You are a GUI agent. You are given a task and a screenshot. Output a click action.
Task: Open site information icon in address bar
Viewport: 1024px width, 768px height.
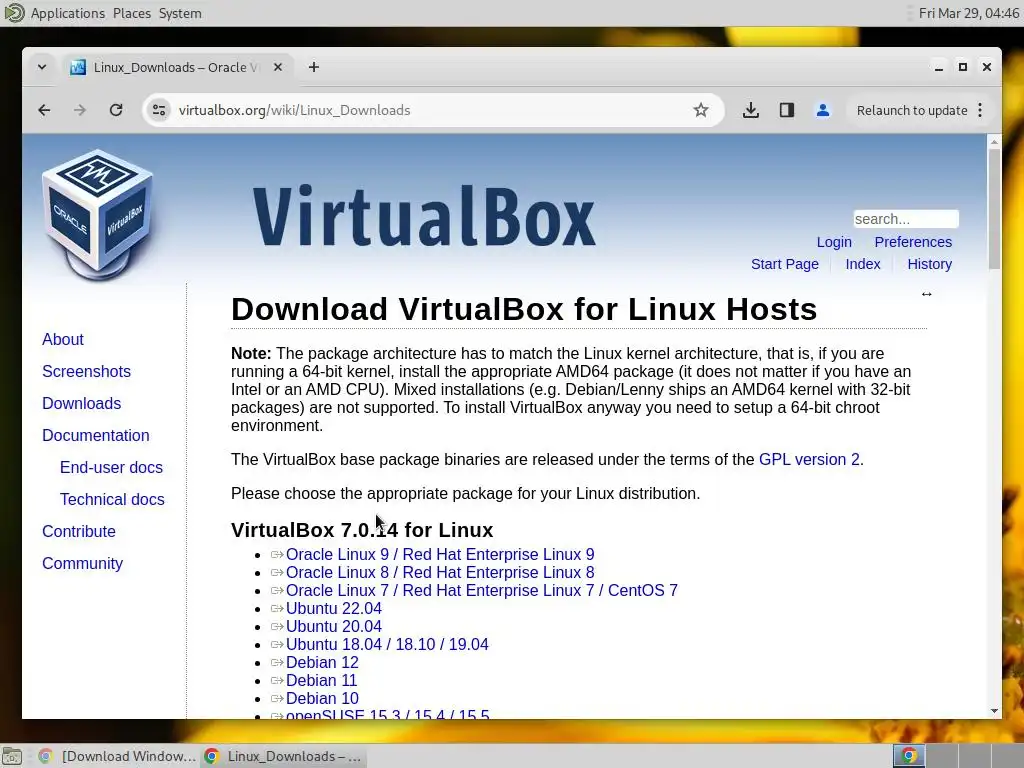point(159,110)
